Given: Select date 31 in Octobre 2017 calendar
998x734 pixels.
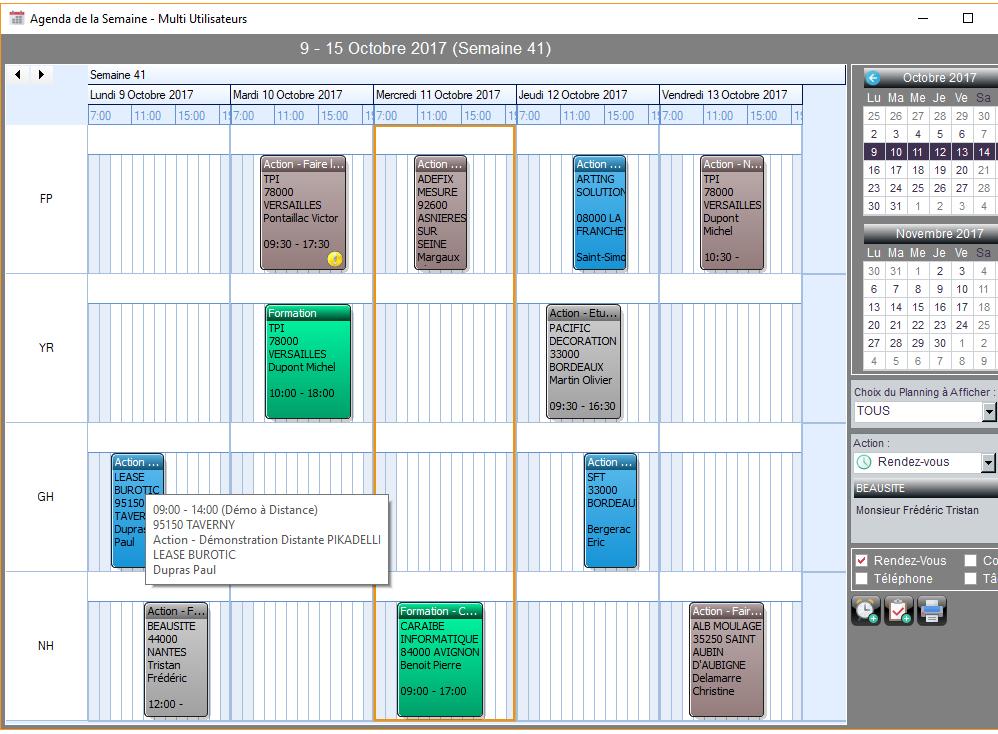Looking at the screenshot, I should click(x=896, y=206).
